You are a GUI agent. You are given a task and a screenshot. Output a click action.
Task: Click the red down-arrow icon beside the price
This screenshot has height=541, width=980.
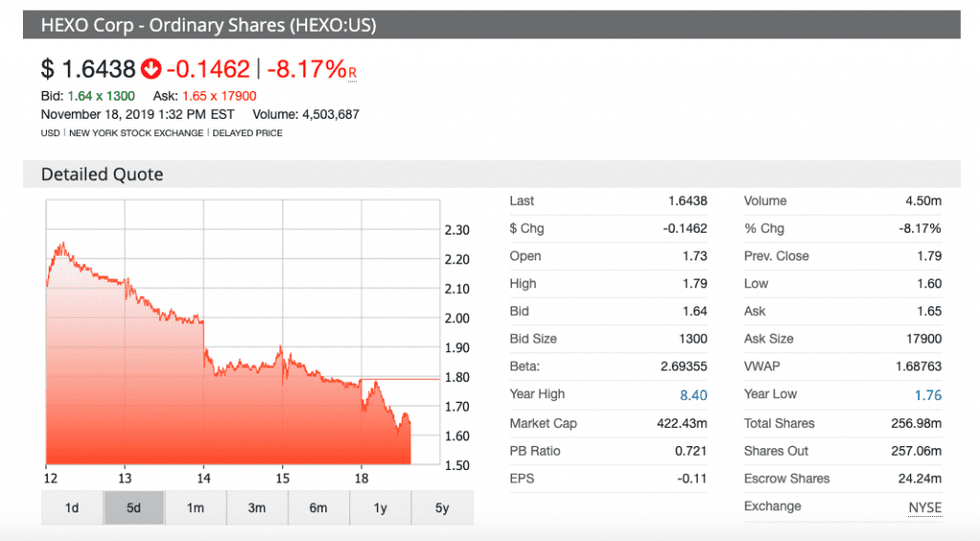pyautogui.click(x=151, y=69)
